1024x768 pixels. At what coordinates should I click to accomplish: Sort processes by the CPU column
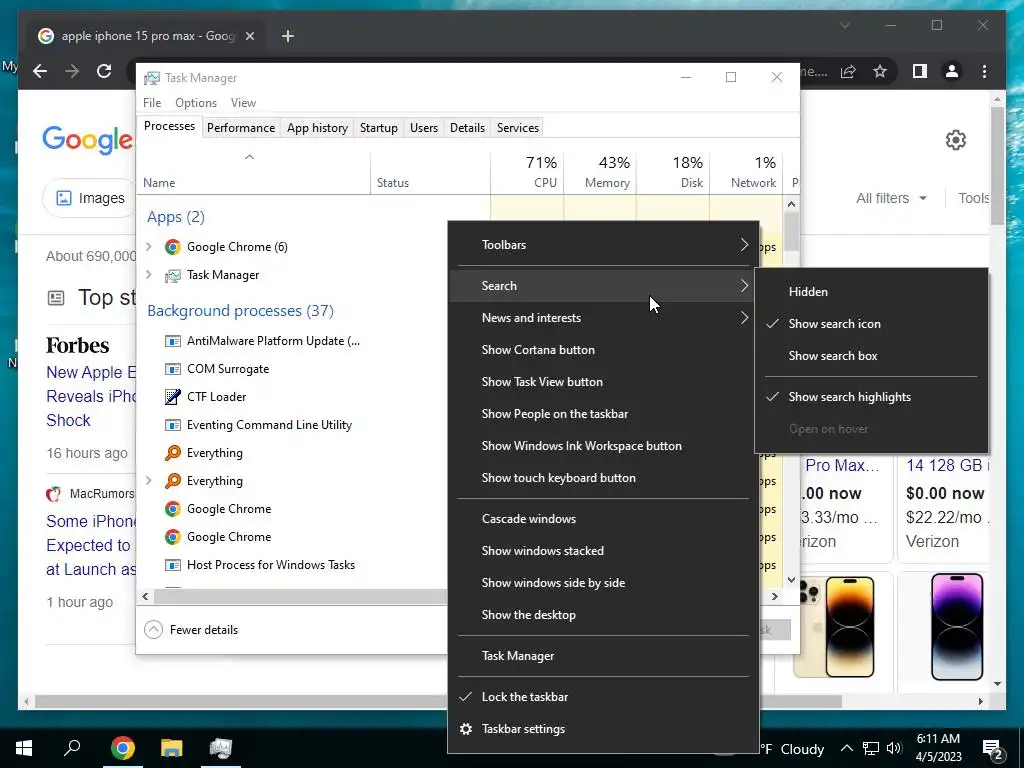[x=527, y=173]
